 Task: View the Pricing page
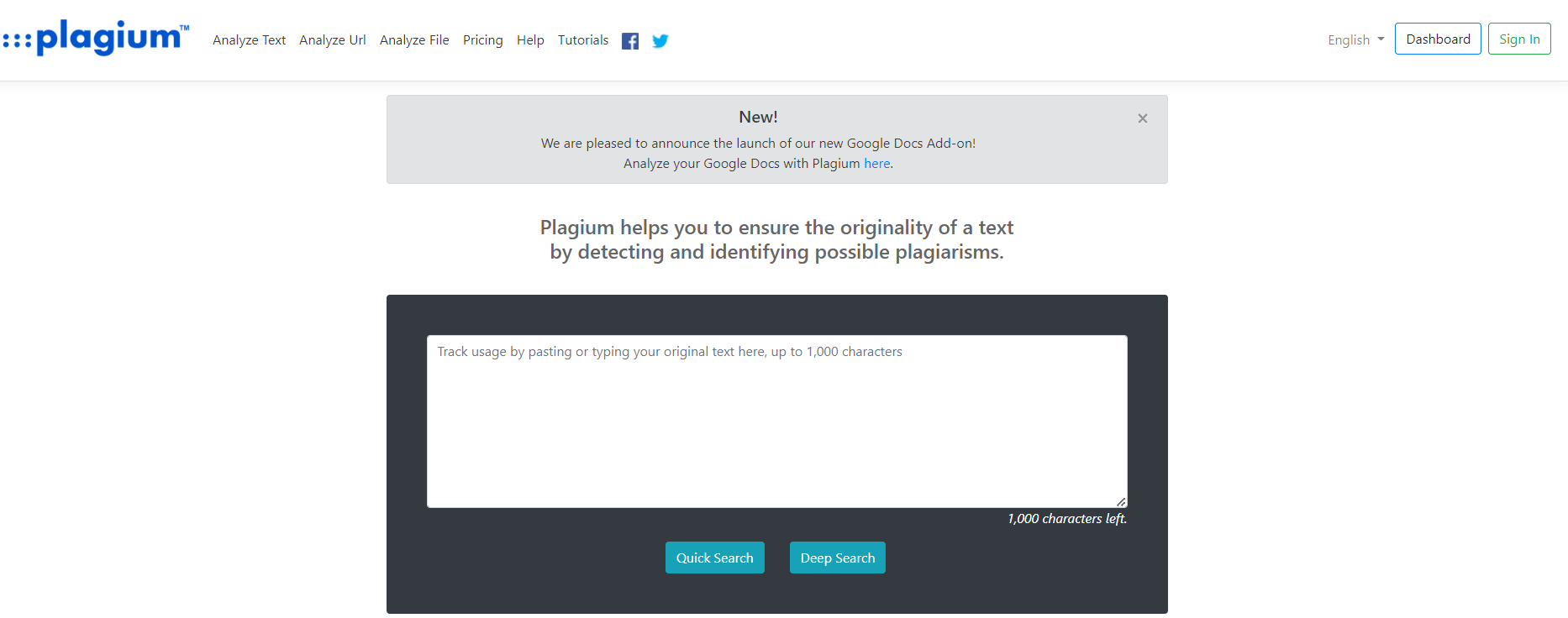(482, 39)
